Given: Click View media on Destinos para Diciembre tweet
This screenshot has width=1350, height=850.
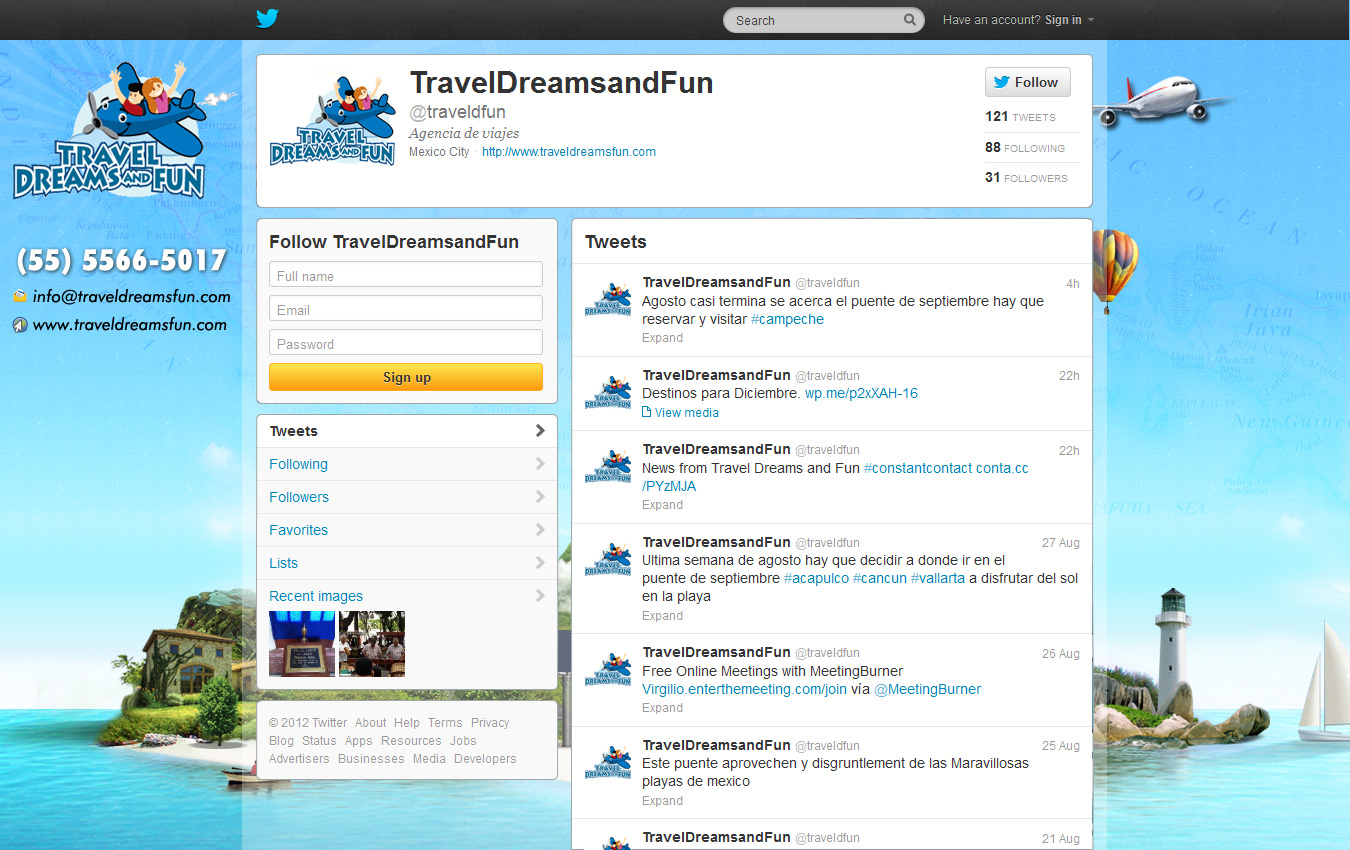Looking at the screenshot, I should click(680, 413).
